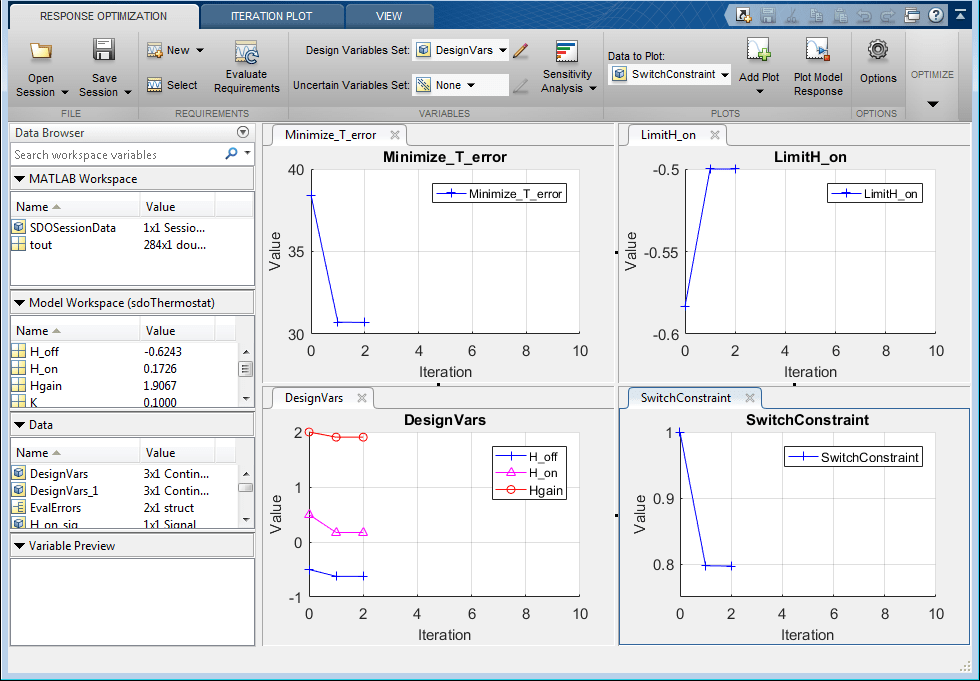Viewport: 980px width, 681px height.
Task: Click the new shortcut icon in quick access toolbar
Action: tap(743, 15)
